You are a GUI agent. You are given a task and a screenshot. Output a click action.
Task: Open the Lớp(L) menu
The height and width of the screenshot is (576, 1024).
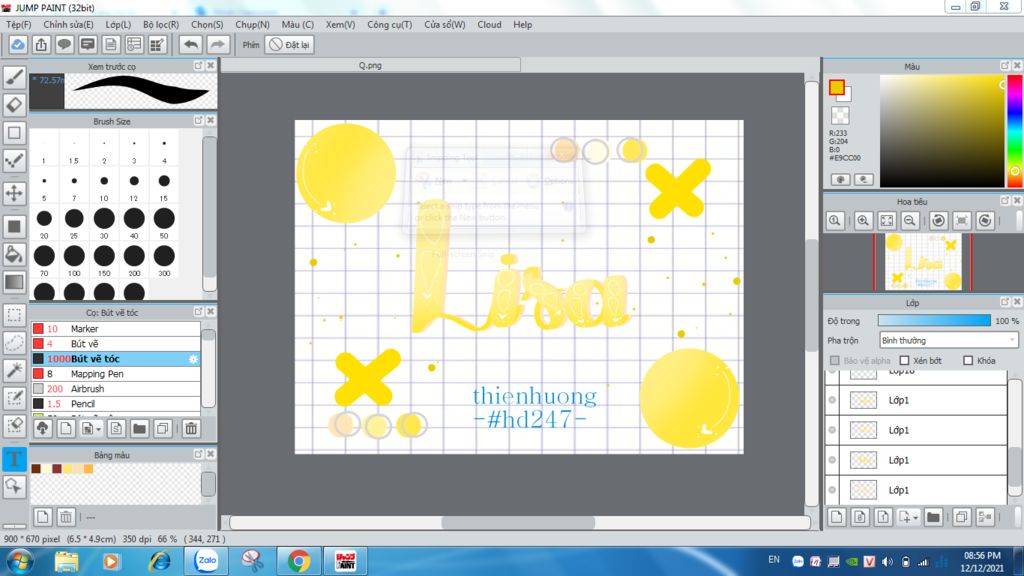[118, 24]
